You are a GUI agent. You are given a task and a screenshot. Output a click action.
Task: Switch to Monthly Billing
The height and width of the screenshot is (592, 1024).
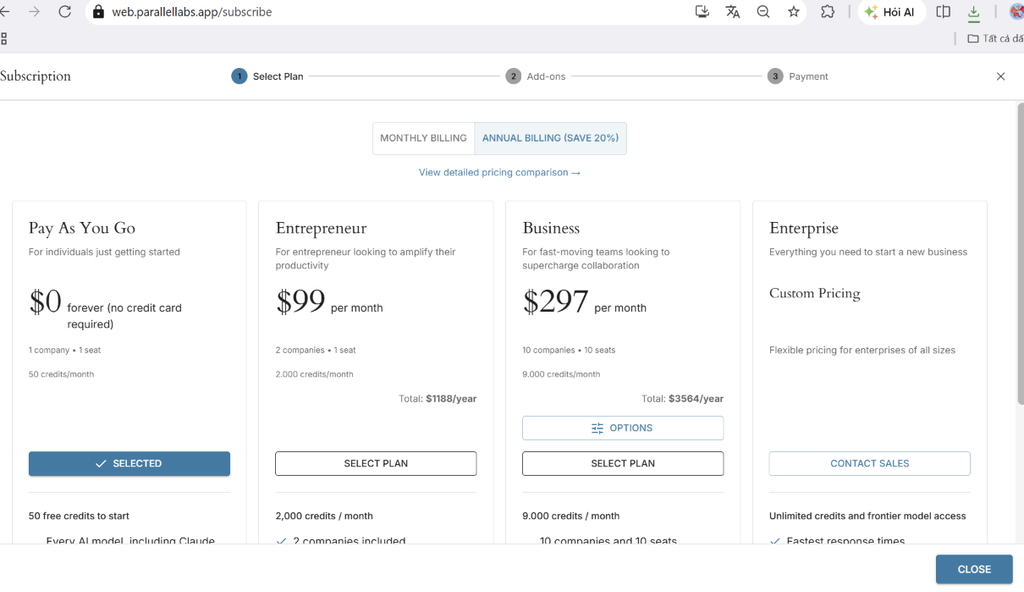[x=423, y=139]
